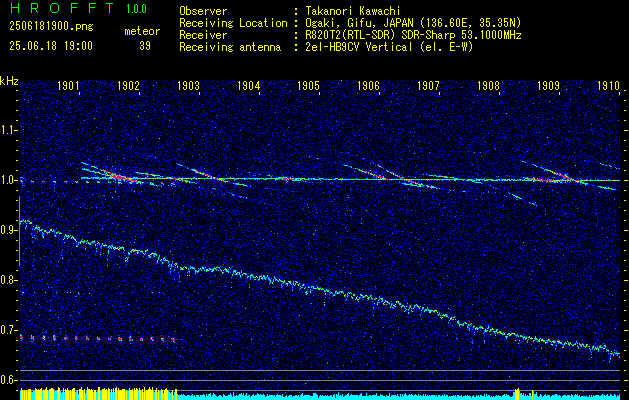
Task: Click time axis marker 1908
Action: click(x=488, y=86)
